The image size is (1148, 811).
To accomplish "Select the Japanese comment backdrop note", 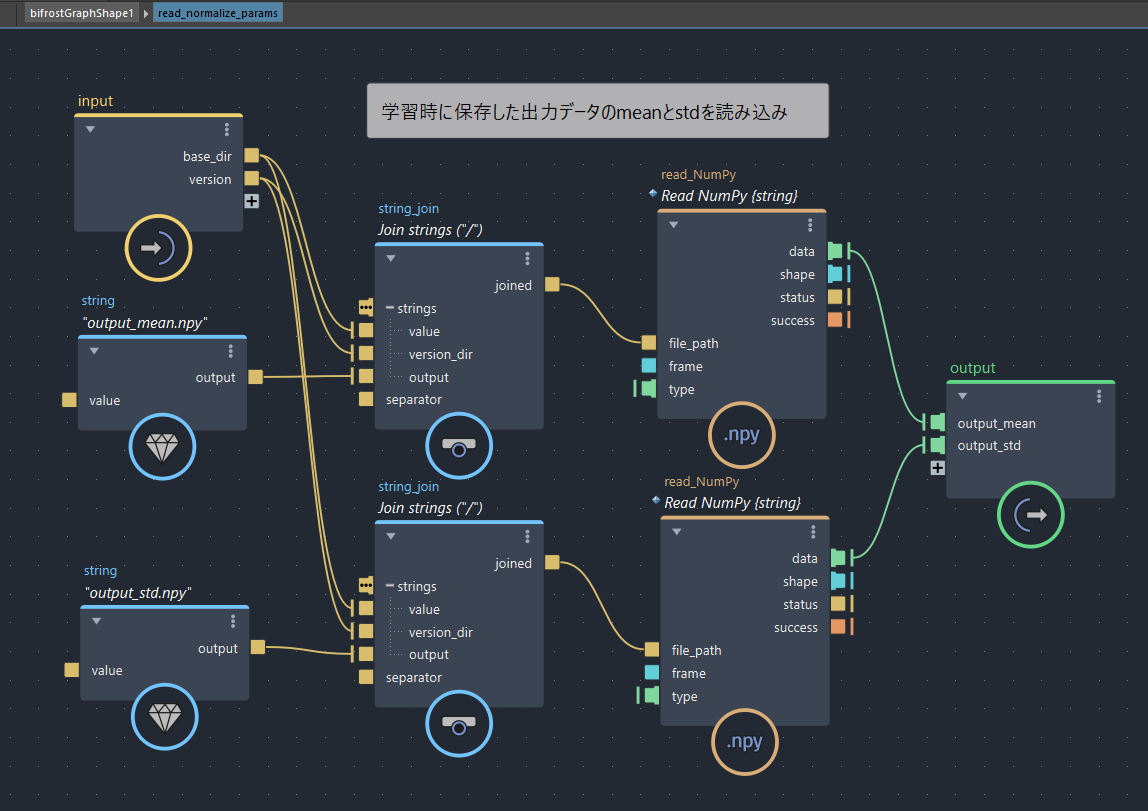I will coord(597,111).
